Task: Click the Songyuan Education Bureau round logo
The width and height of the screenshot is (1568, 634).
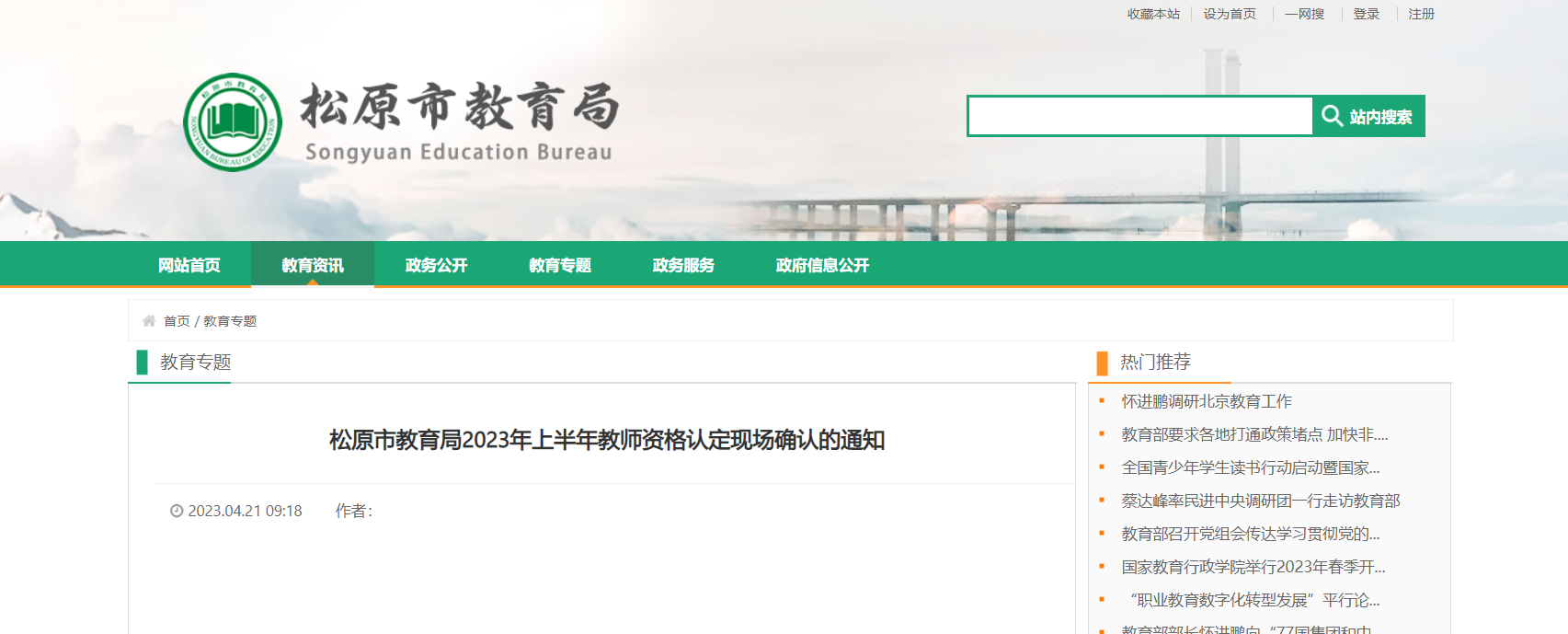Action: pos(233,122)
